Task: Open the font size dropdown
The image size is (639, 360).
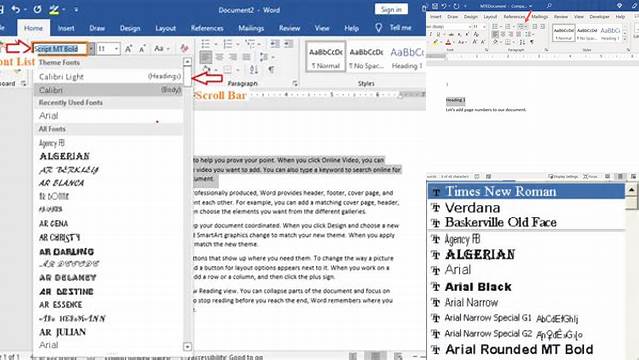Action: 117,49
